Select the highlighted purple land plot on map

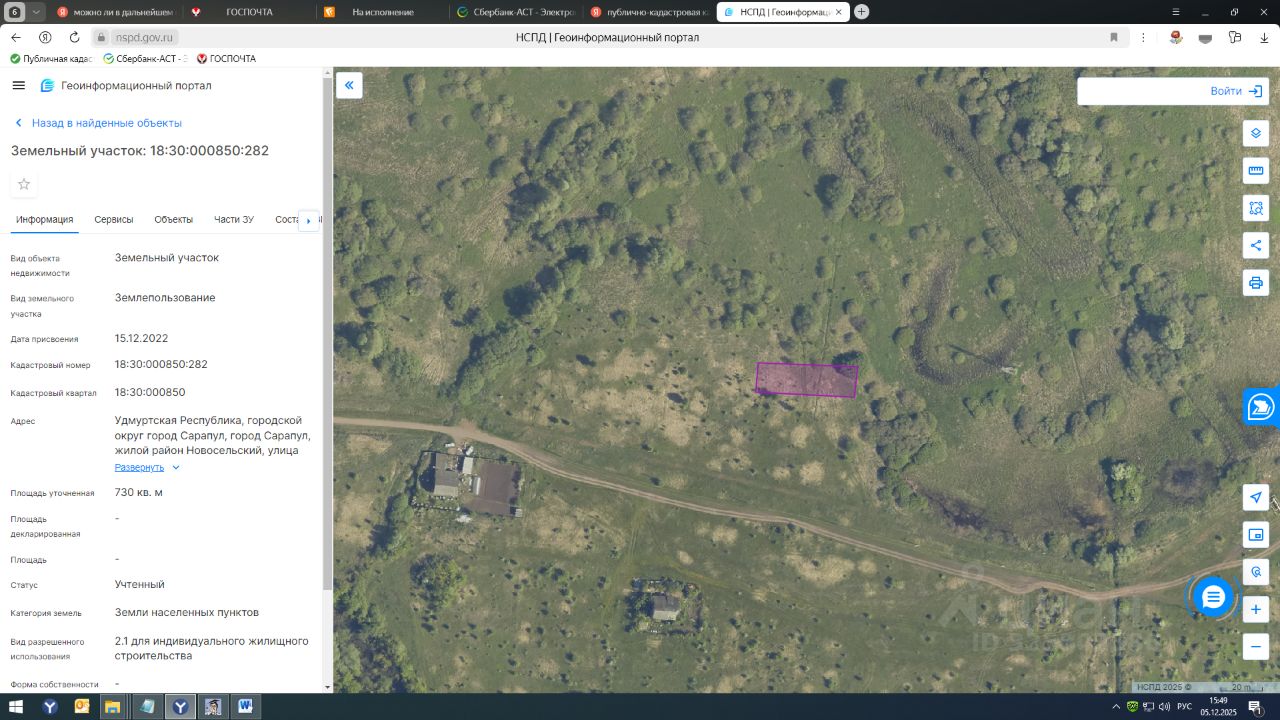point(807,380)
